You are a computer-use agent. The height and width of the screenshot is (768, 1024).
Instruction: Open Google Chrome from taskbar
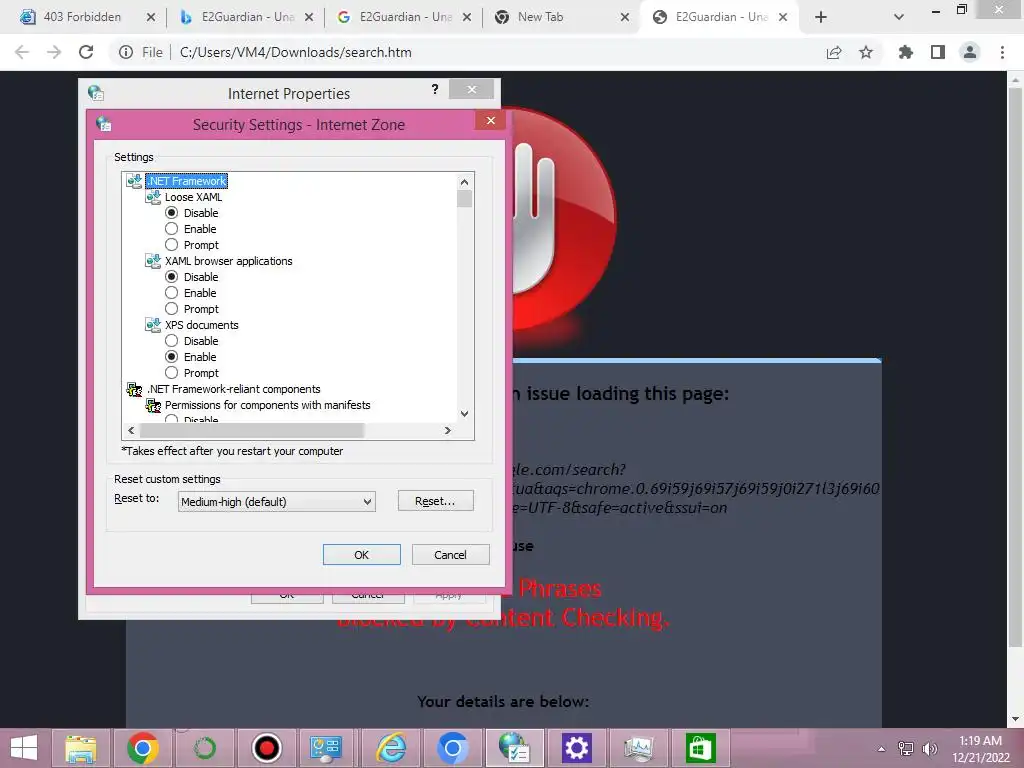[x=143, y=748]
